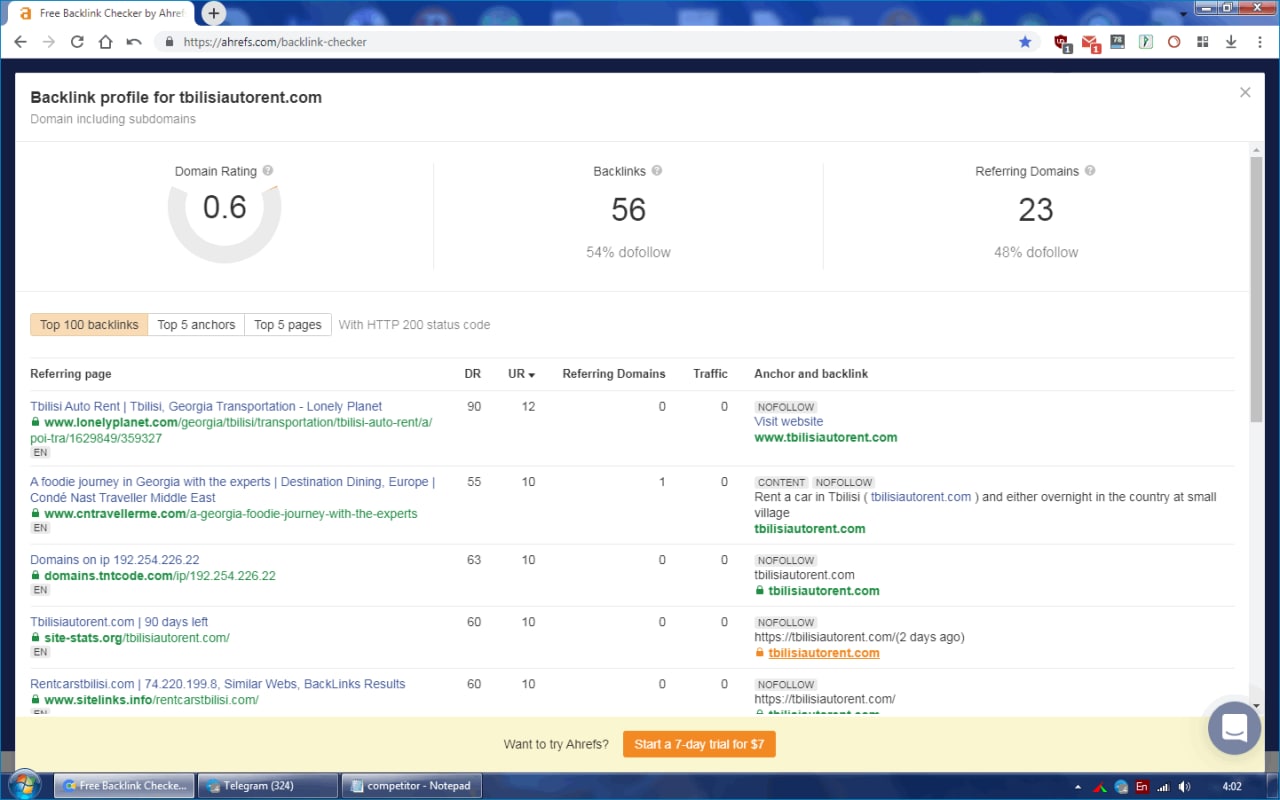Image resolution: width=1280 pixels, height=800 pixels.
Task: Select the Top 100 backlinks tab
Action: point(89,325)
